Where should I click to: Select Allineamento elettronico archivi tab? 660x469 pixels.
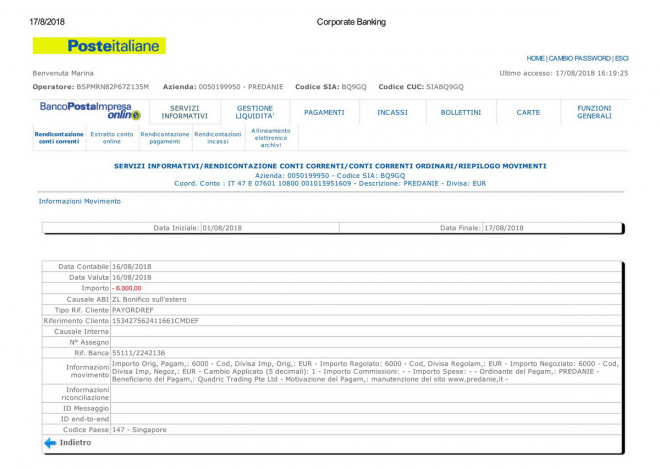[271, 138]
